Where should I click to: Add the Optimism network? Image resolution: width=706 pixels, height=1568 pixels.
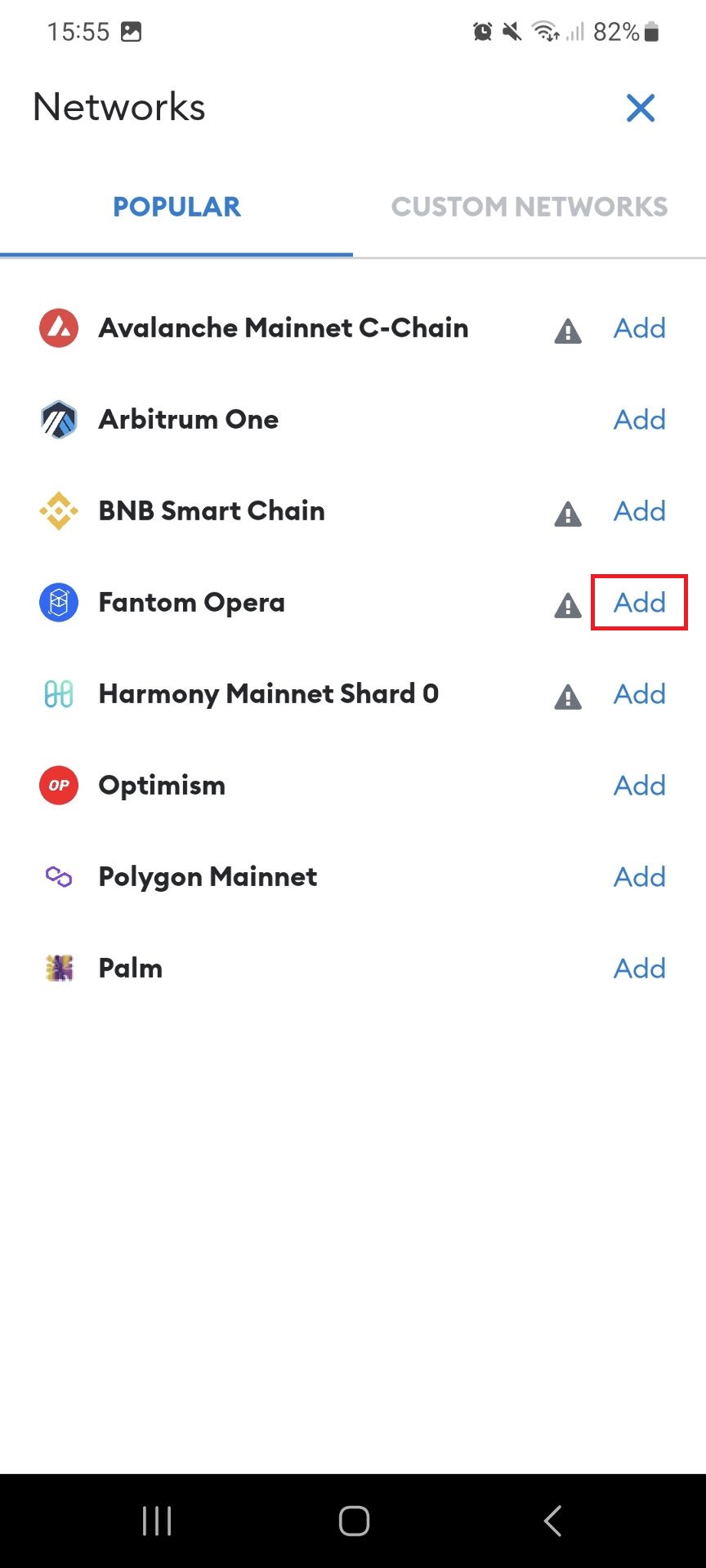(x=640, y=786)
